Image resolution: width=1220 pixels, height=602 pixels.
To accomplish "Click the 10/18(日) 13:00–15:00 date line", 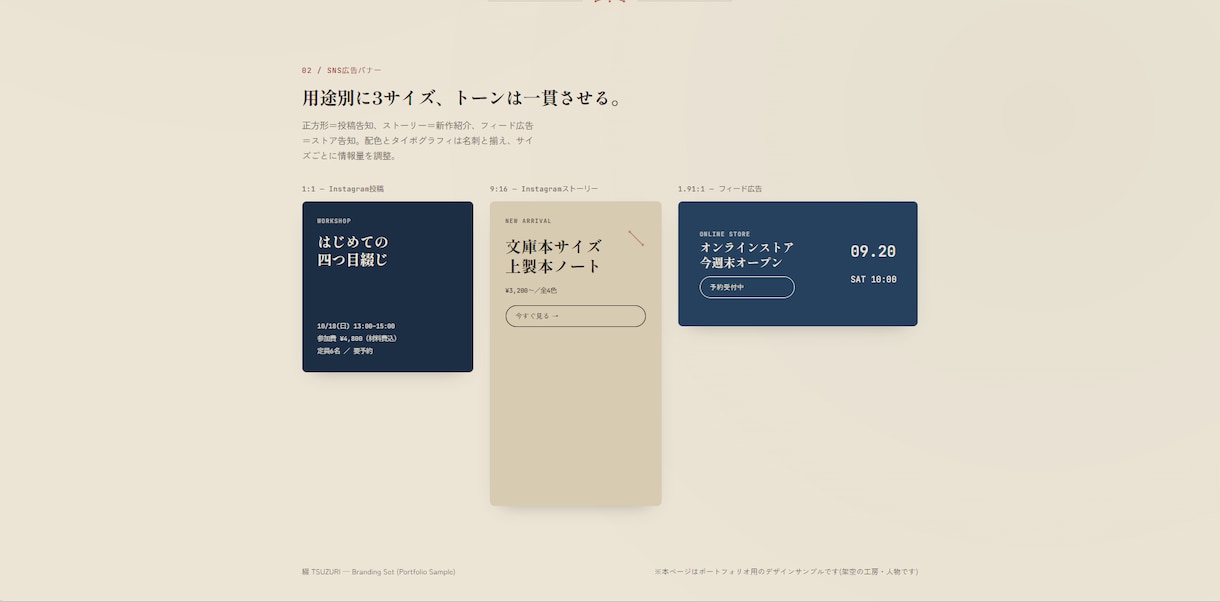I will tap(356, 326).
